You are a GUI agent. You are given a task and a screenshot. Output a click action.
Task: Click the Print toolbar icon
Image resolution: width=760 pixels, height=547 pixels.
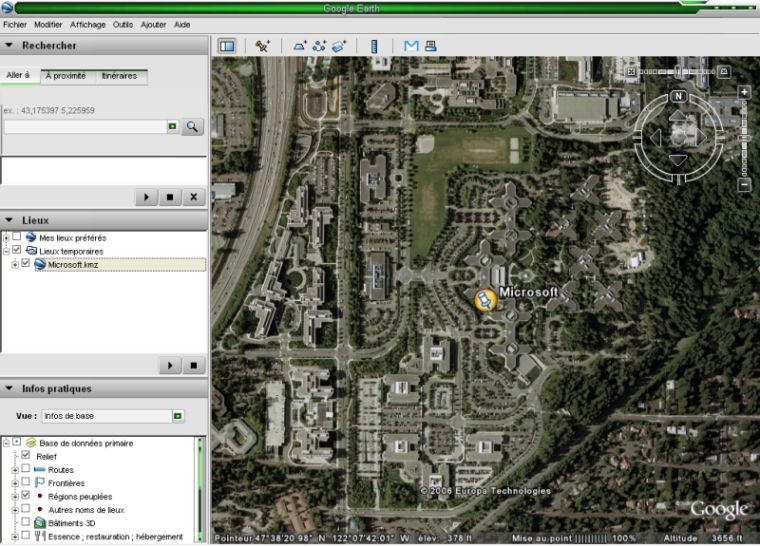click(430, 46)
